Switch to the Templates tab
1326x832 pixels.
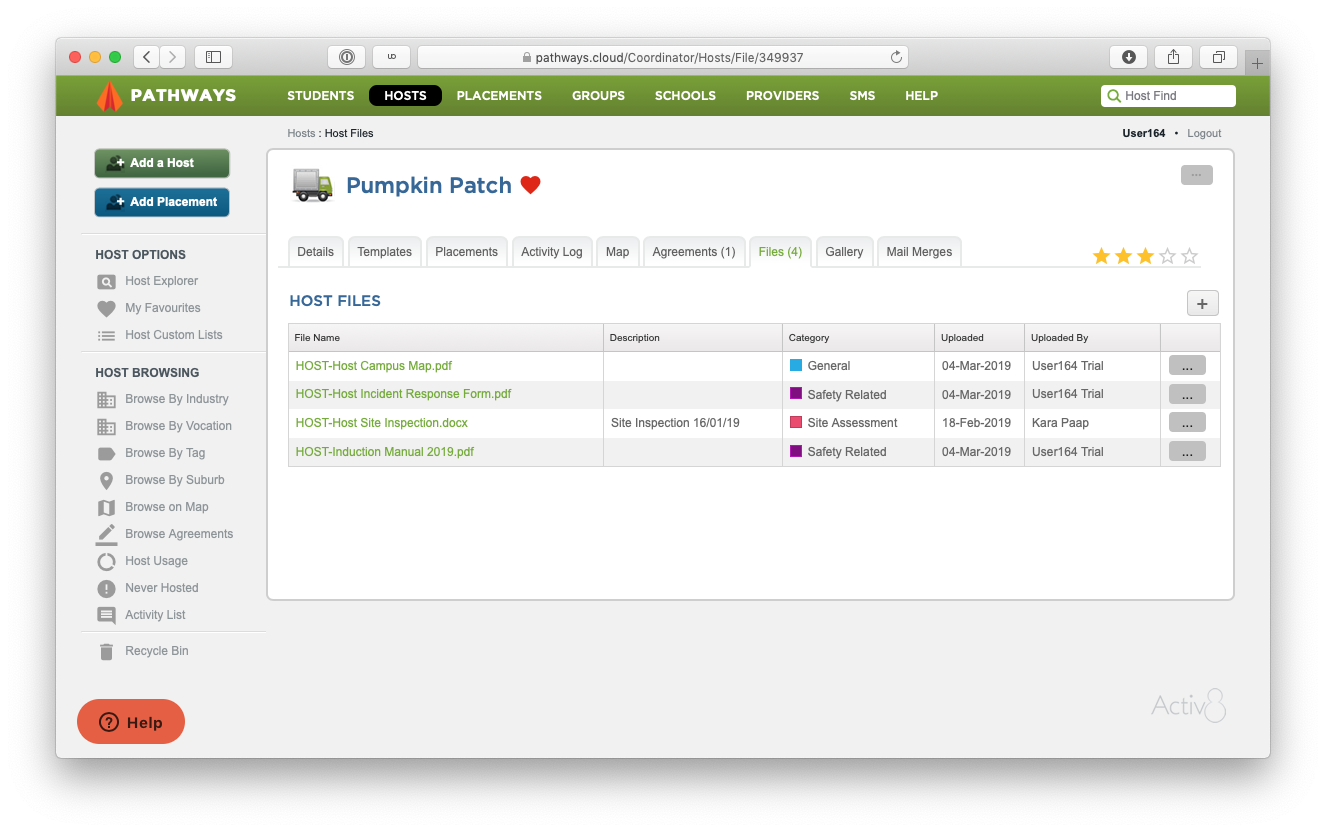(x=385, y=252)
